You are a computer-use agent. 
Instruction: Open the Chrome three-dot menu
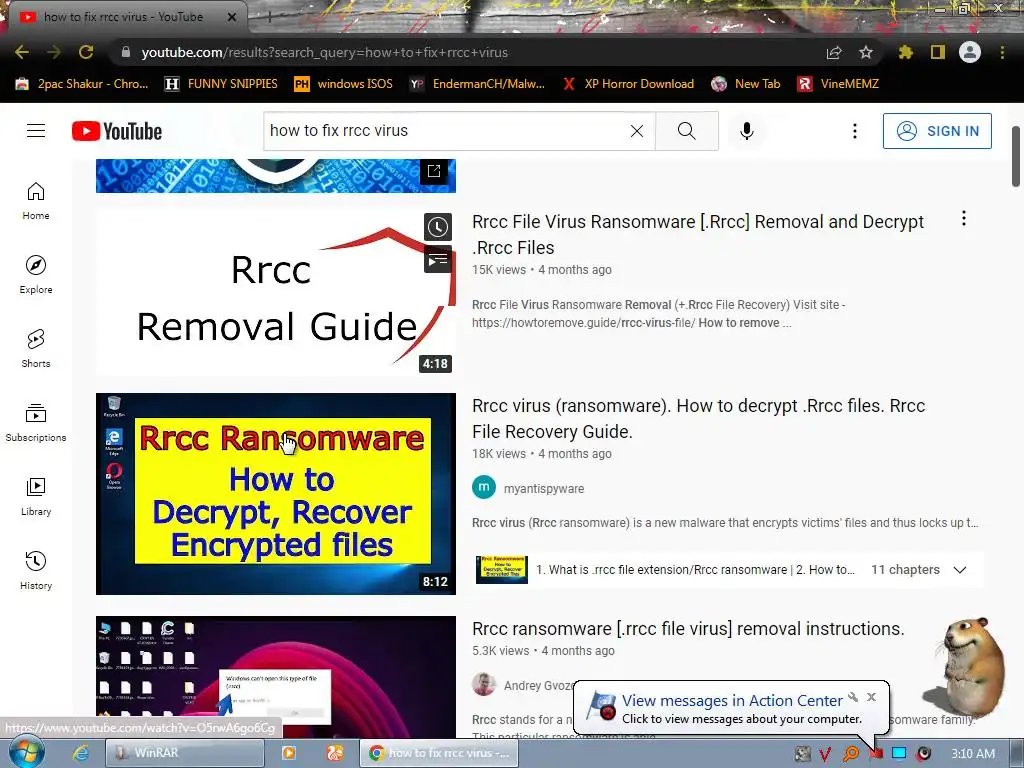pos(1002,52)
